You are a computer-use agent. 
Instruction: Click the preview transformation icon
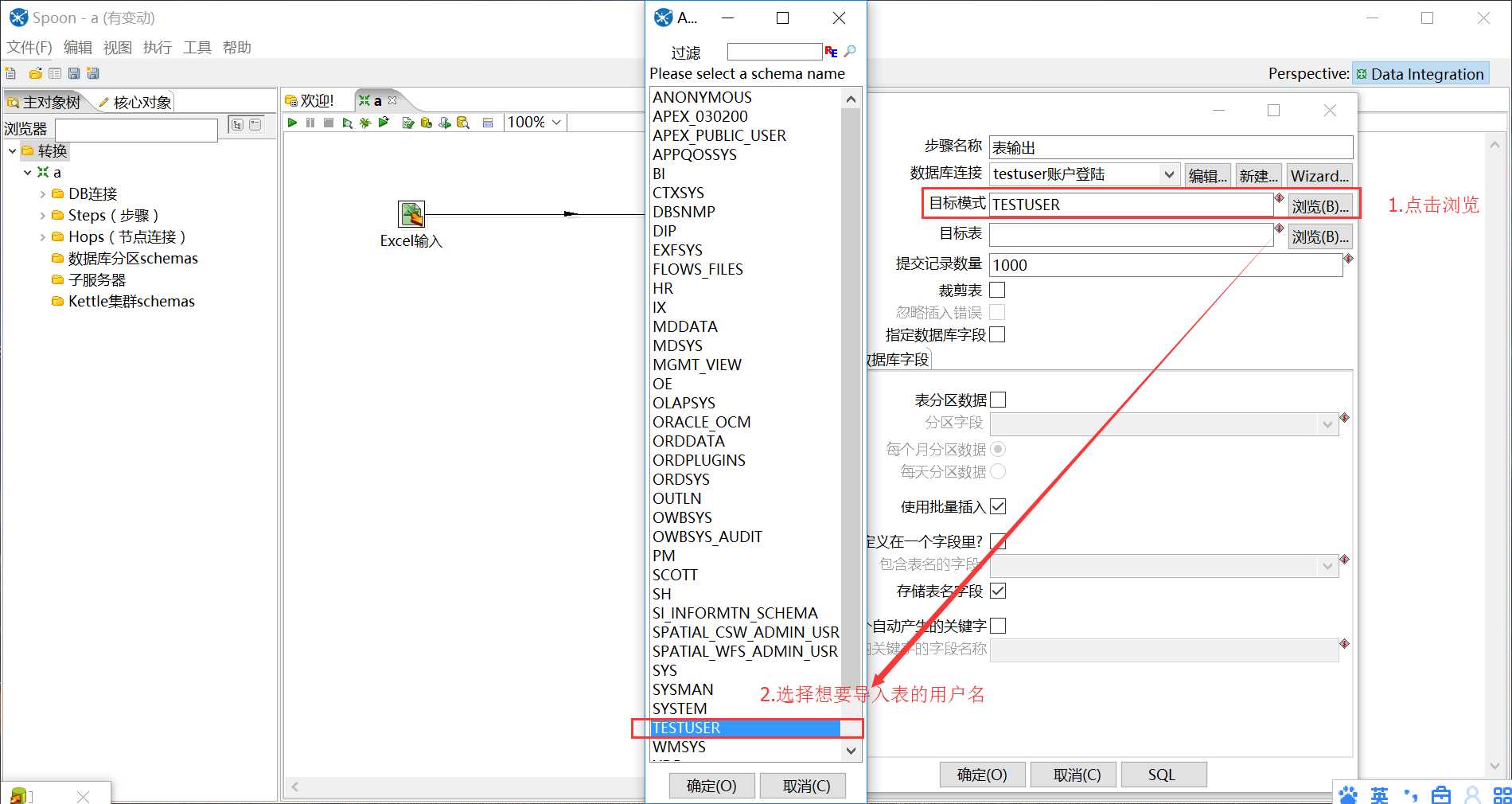click(x=347, y=123)
